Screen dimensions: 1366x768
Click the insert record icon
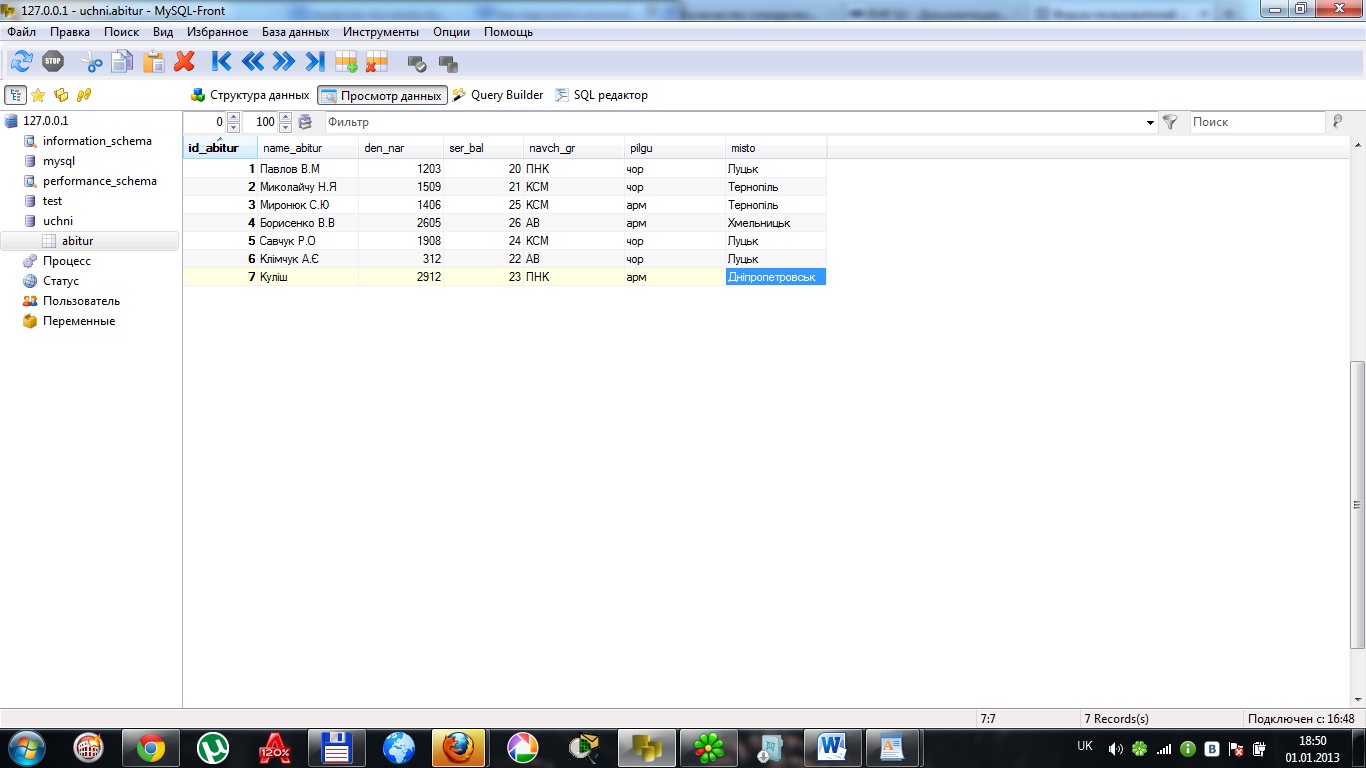coord(346,62)
